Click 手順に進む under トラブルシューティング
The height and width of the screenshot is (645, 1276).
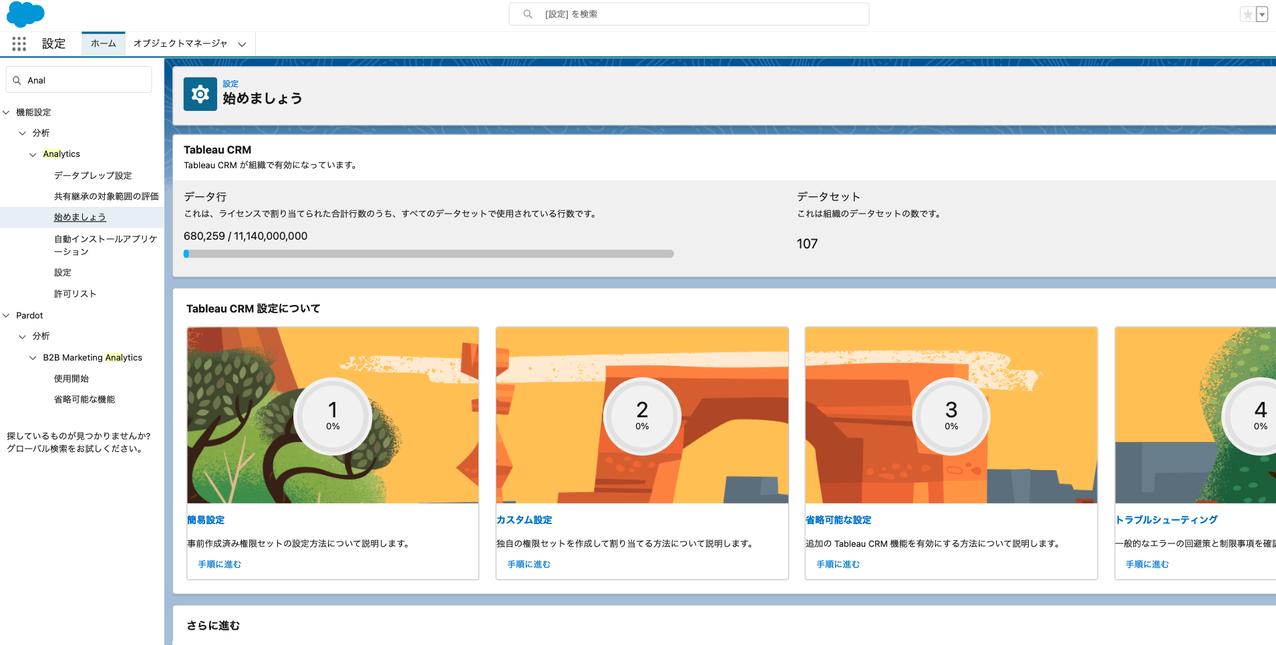pos(1147,564)
